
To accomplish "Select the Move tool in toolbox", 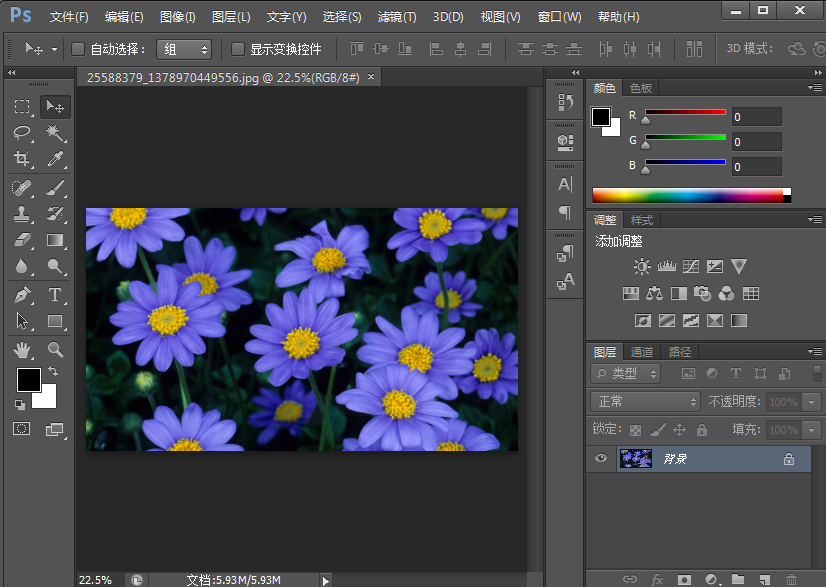I will pyautogui.click(x=55, y=106).
